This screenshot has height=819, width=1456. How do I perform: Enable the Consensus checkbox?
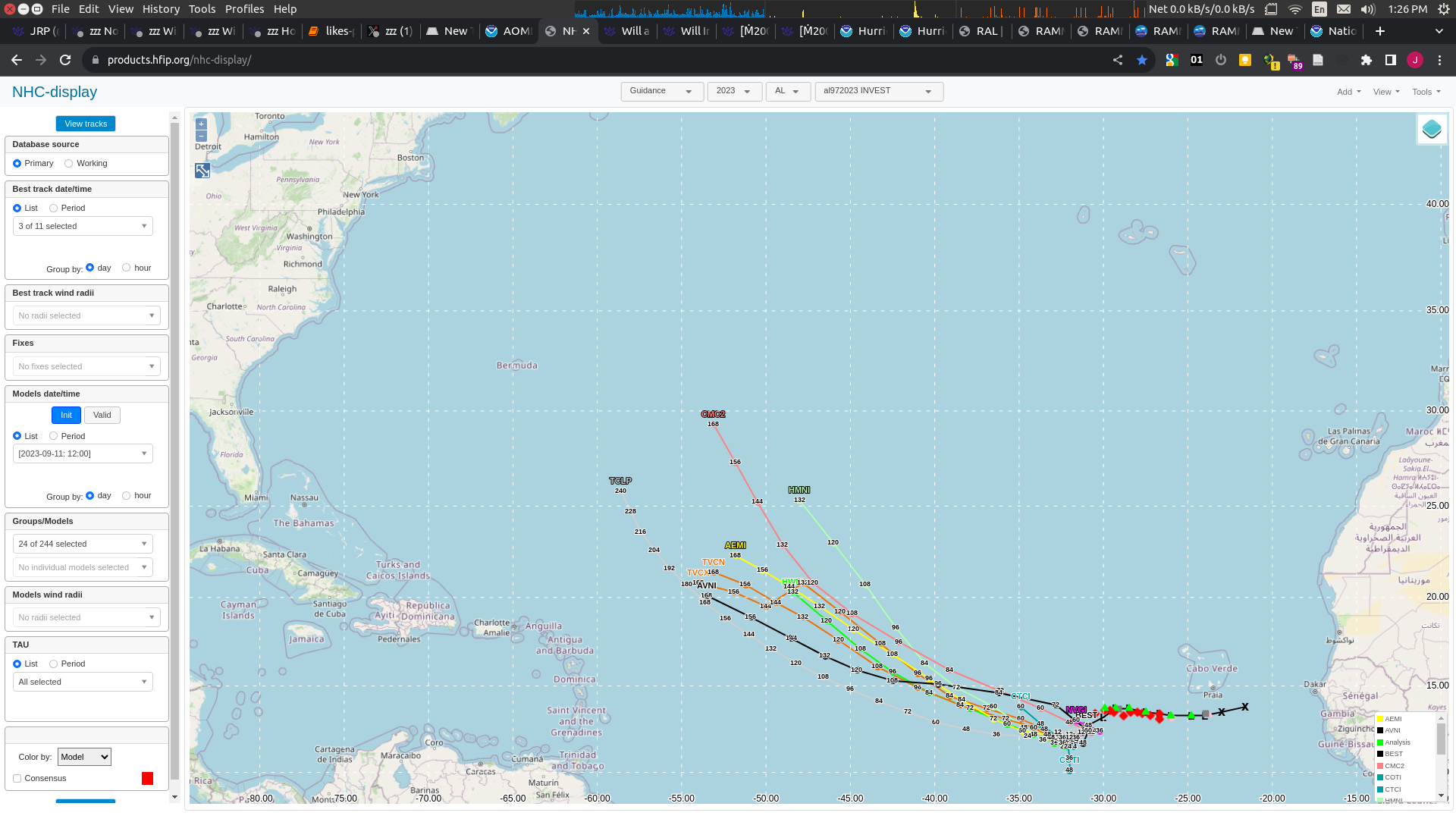[x=17, y=779]
